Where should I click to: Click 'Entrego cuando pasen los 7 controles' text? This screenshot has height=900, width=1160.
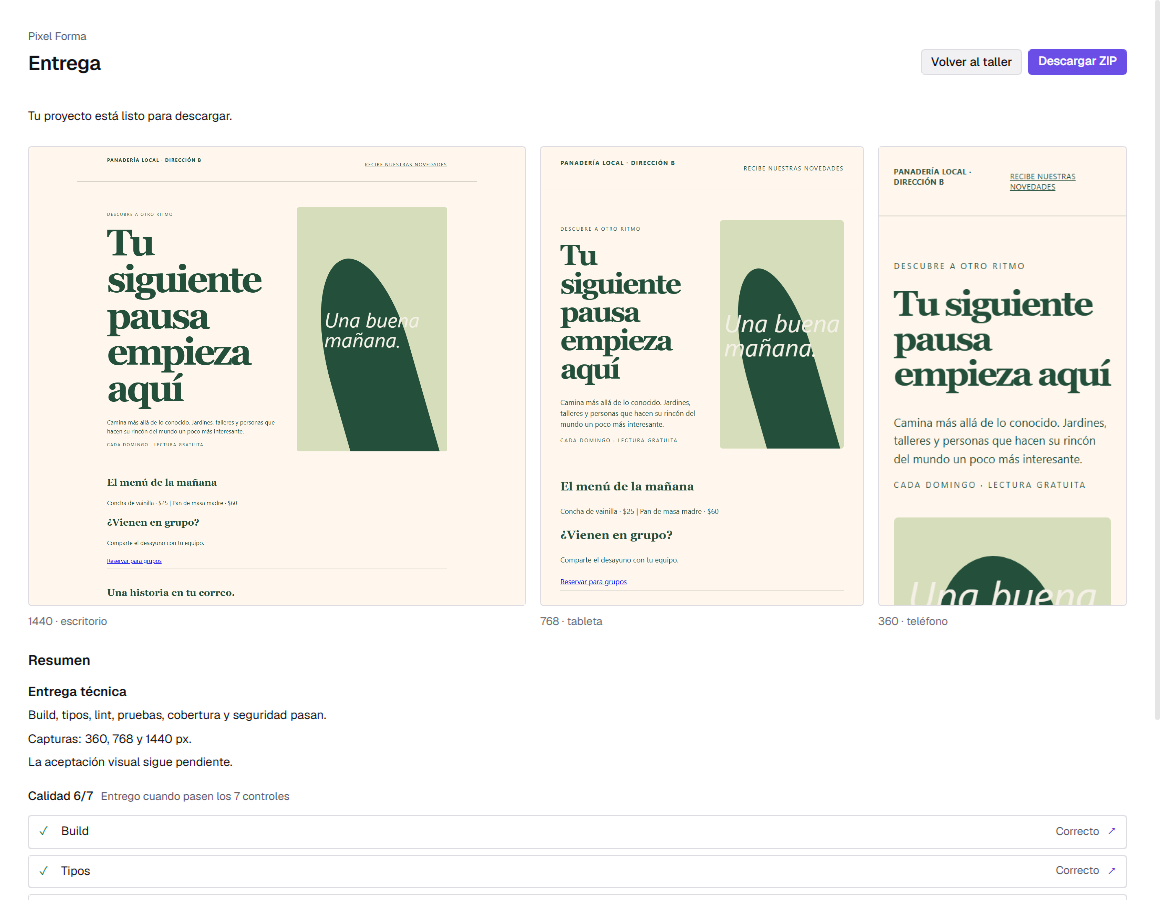click(x=195, y=796)
